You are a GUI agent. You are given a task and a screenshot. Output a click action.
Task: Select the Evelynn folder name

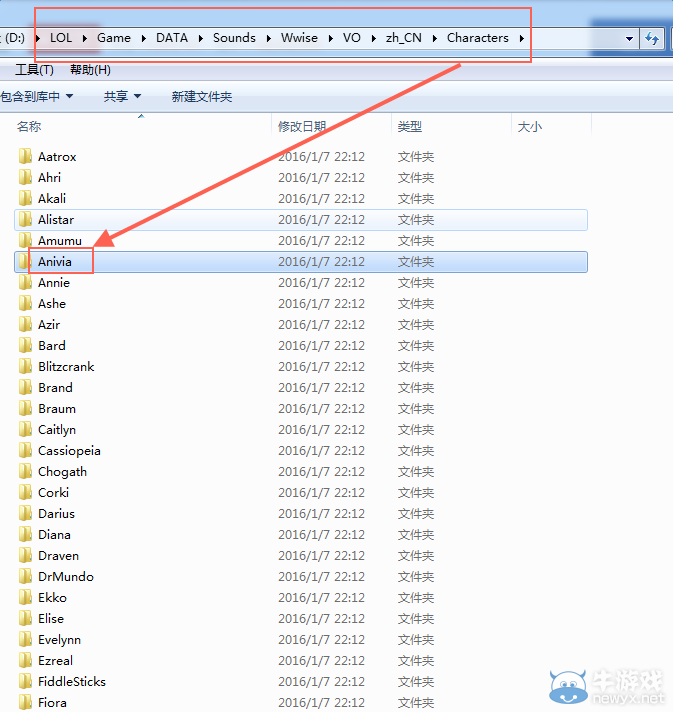point(59,640)
